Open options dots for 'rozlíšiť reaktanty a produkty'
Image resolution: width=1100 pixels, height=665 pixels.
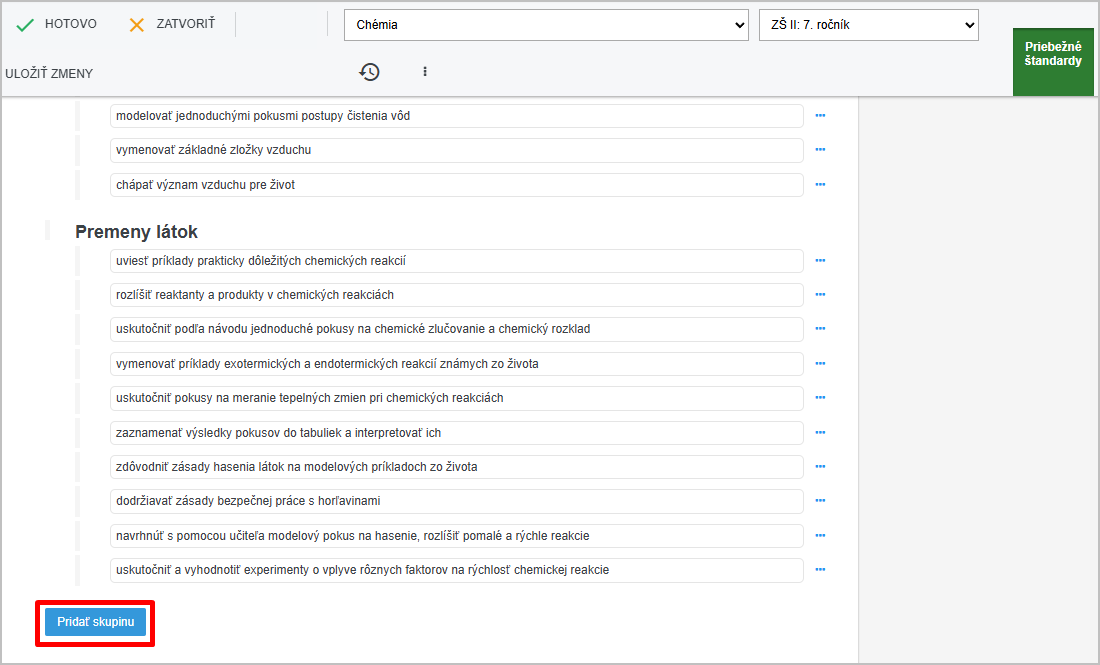coord(820,295)
